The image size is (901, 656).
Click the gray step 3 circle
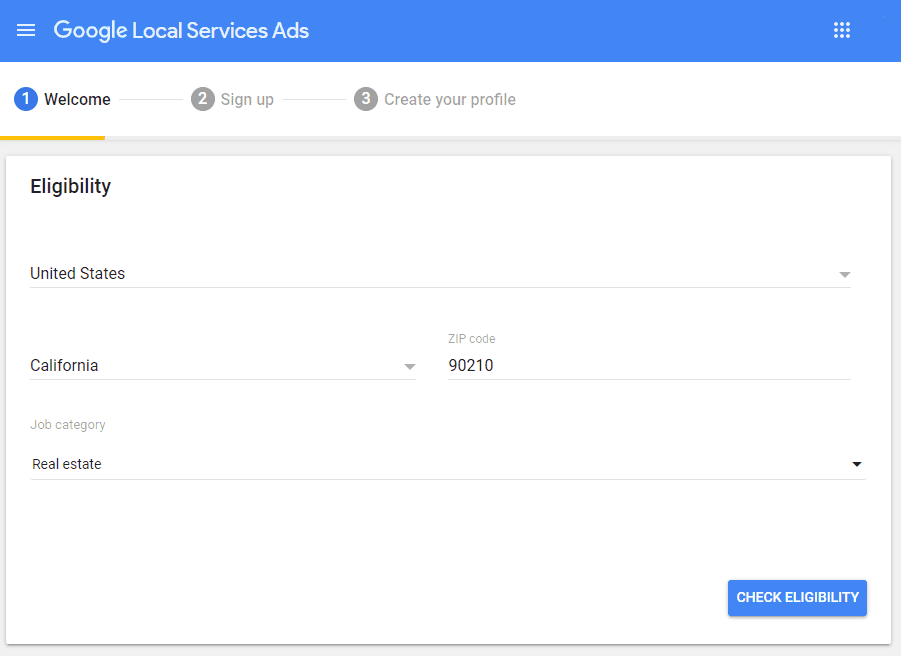coord(366,99)
